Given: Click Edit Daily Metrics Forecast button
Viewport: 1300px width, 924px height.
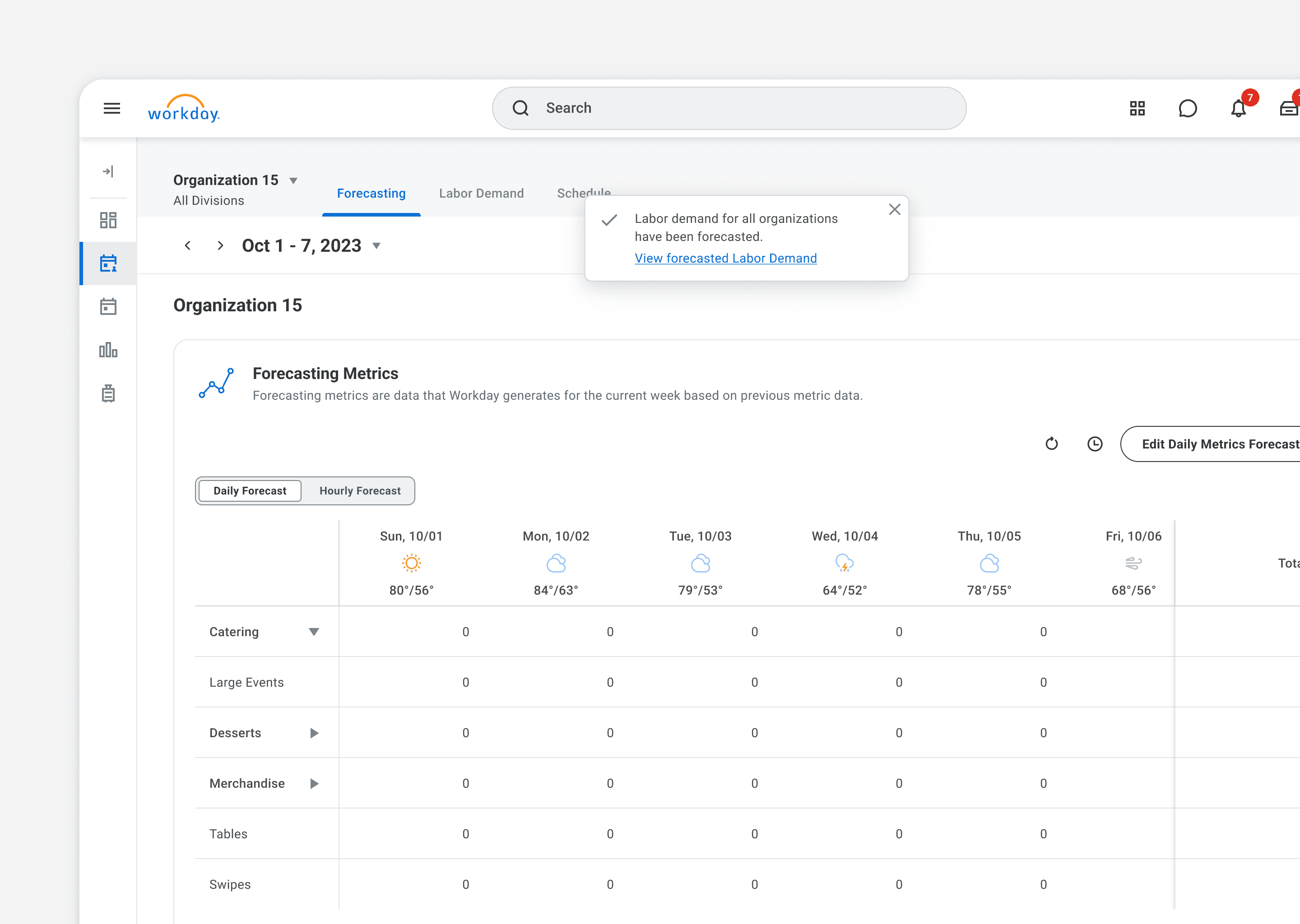Looking at the screenshot, I should [1218, 444].
